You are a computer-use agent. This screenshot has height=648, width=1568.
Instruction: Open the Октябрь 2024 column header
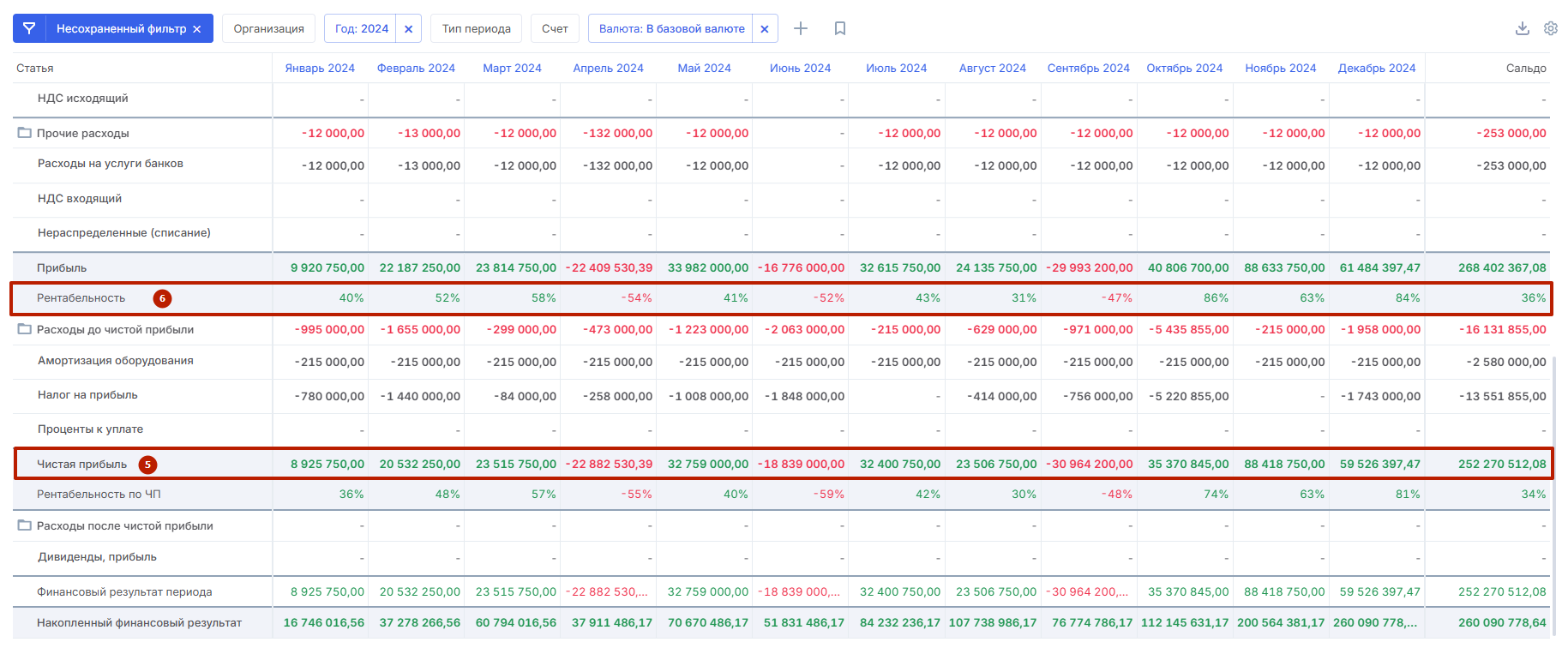click(1184, 69)
